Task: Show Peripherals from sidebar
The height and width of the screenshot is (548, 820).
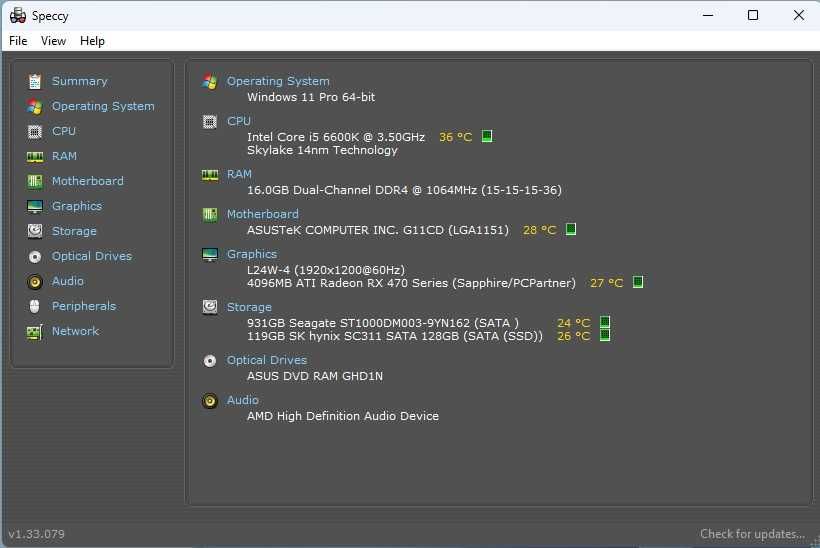Action: click(x=84, y=306)
